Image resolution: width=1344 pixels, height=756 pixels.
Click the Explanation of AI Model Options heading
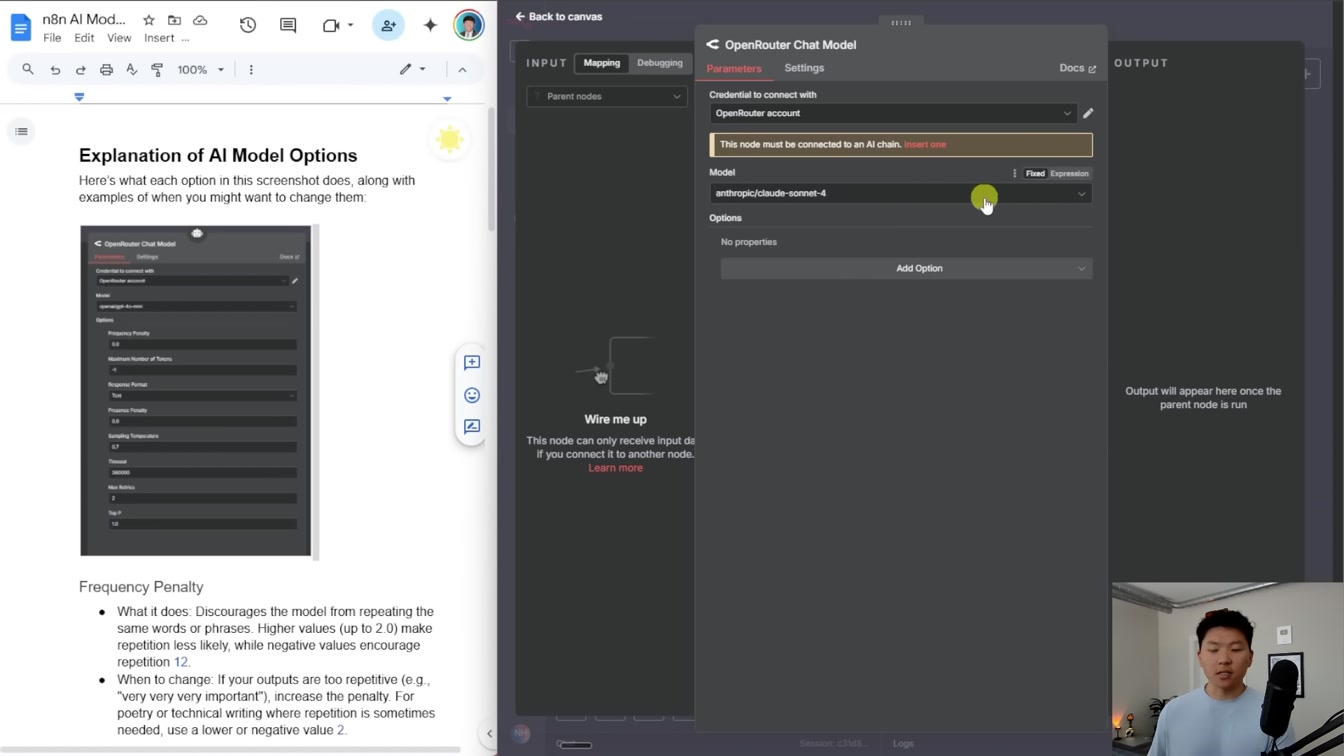click(x=218, y=156)
